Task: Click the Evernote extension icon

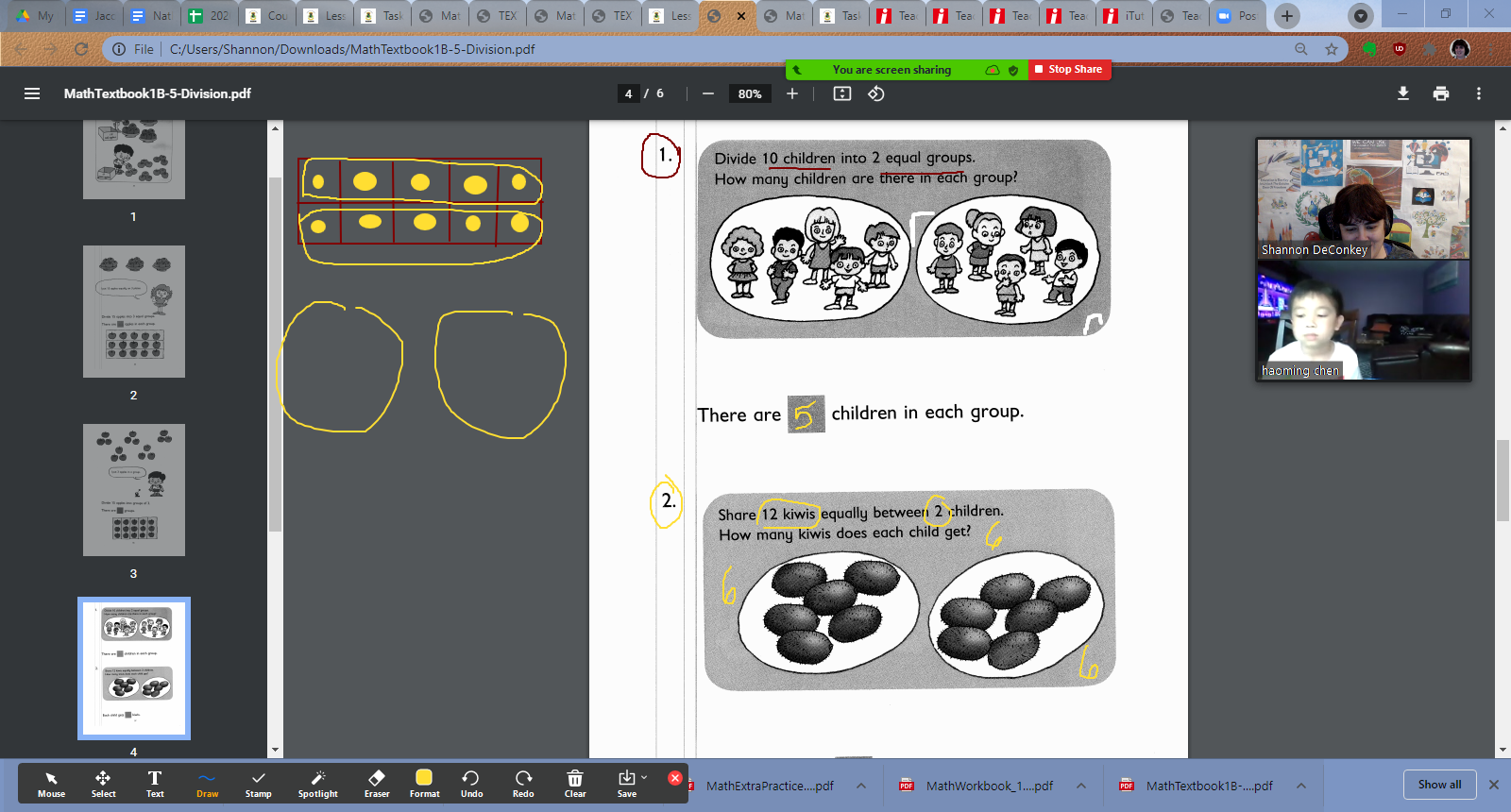Action: tap(1369, 49)
